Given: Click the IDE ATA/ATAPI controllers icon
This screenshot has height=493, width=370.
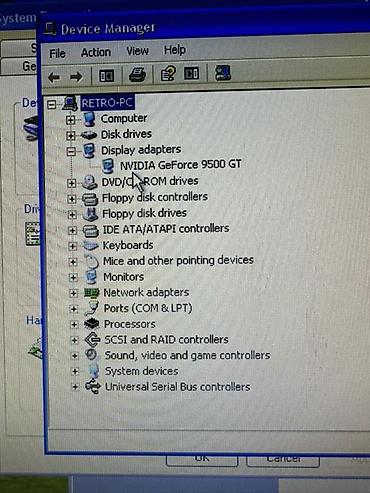Looking at the screenshot, I should click(90, 230).
